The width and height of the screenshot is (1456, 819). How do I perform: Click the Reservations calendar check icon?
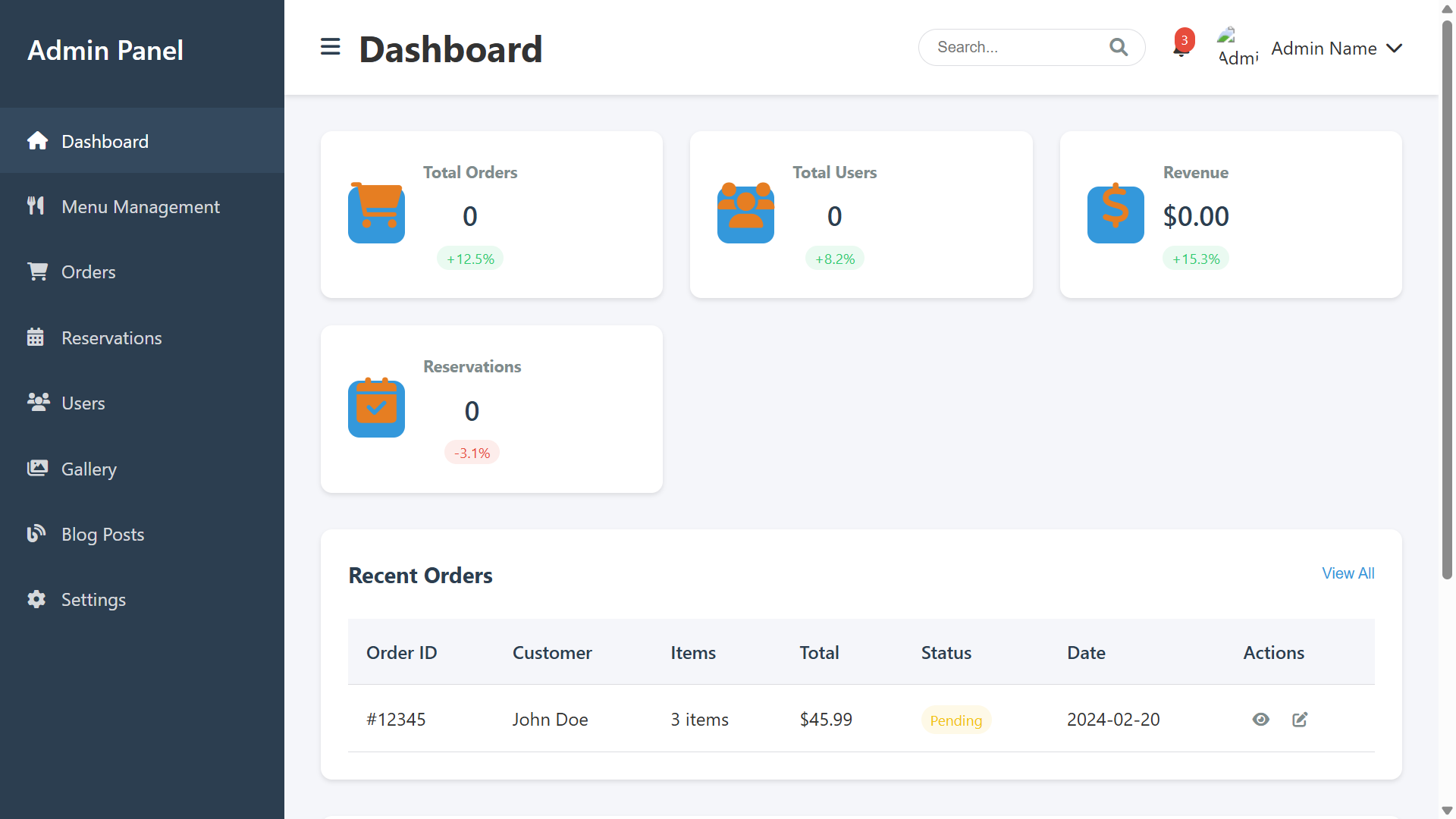coord(376,409)
